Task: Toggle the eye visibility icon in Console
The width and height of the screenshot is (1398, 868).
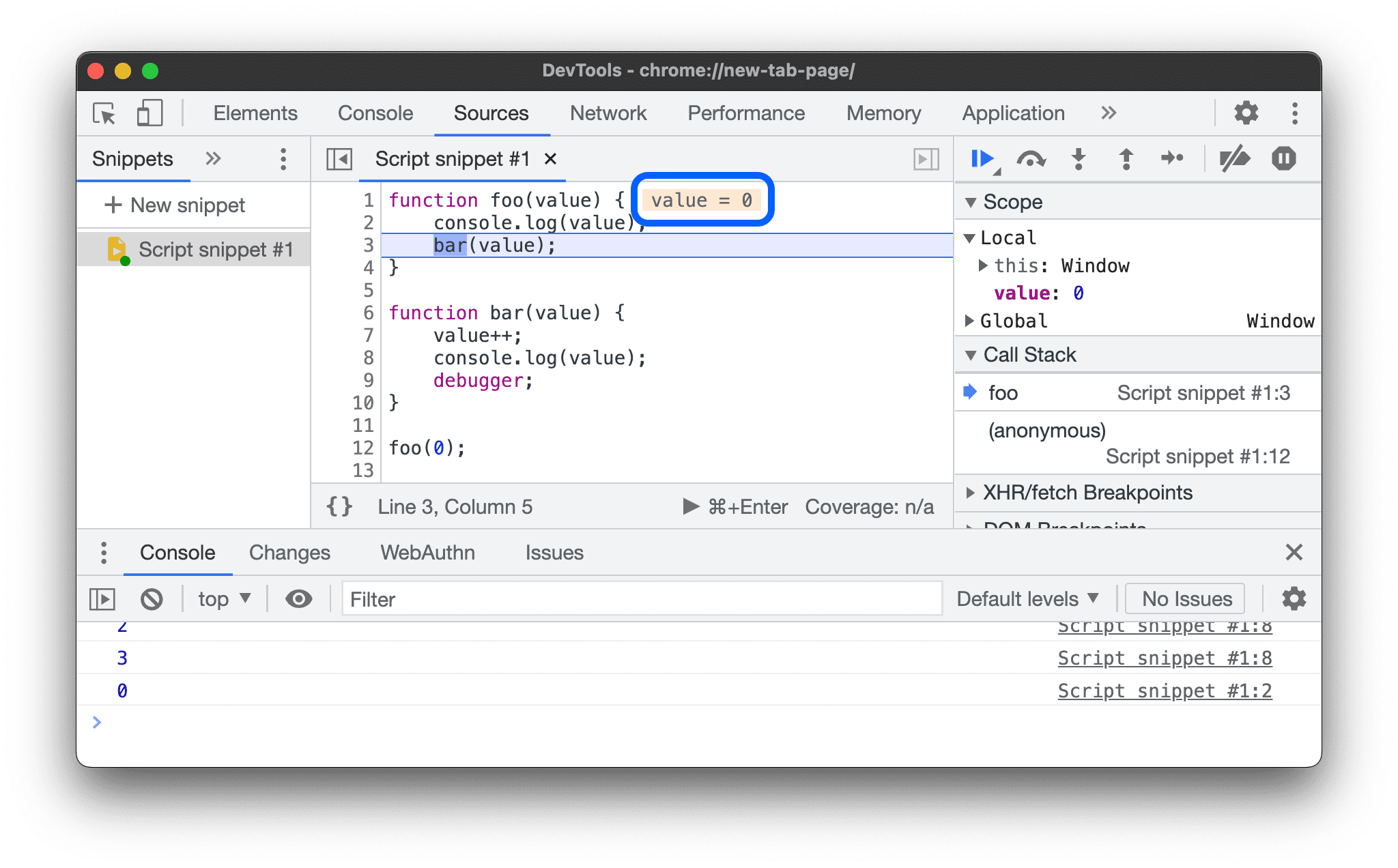Action: coord(298,598)
